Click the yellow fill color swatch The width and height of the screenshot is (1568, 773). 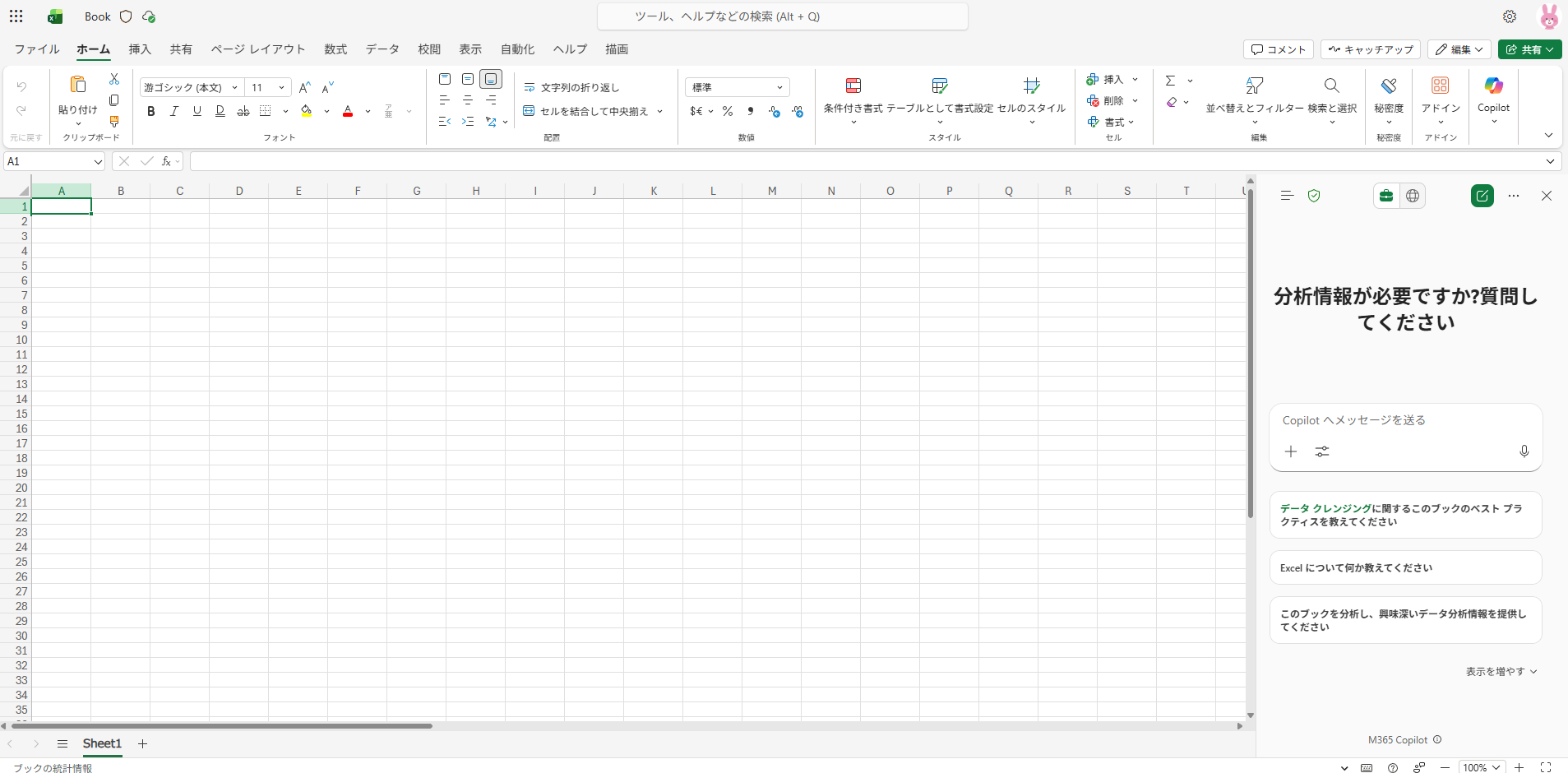[x=307, y=111]
